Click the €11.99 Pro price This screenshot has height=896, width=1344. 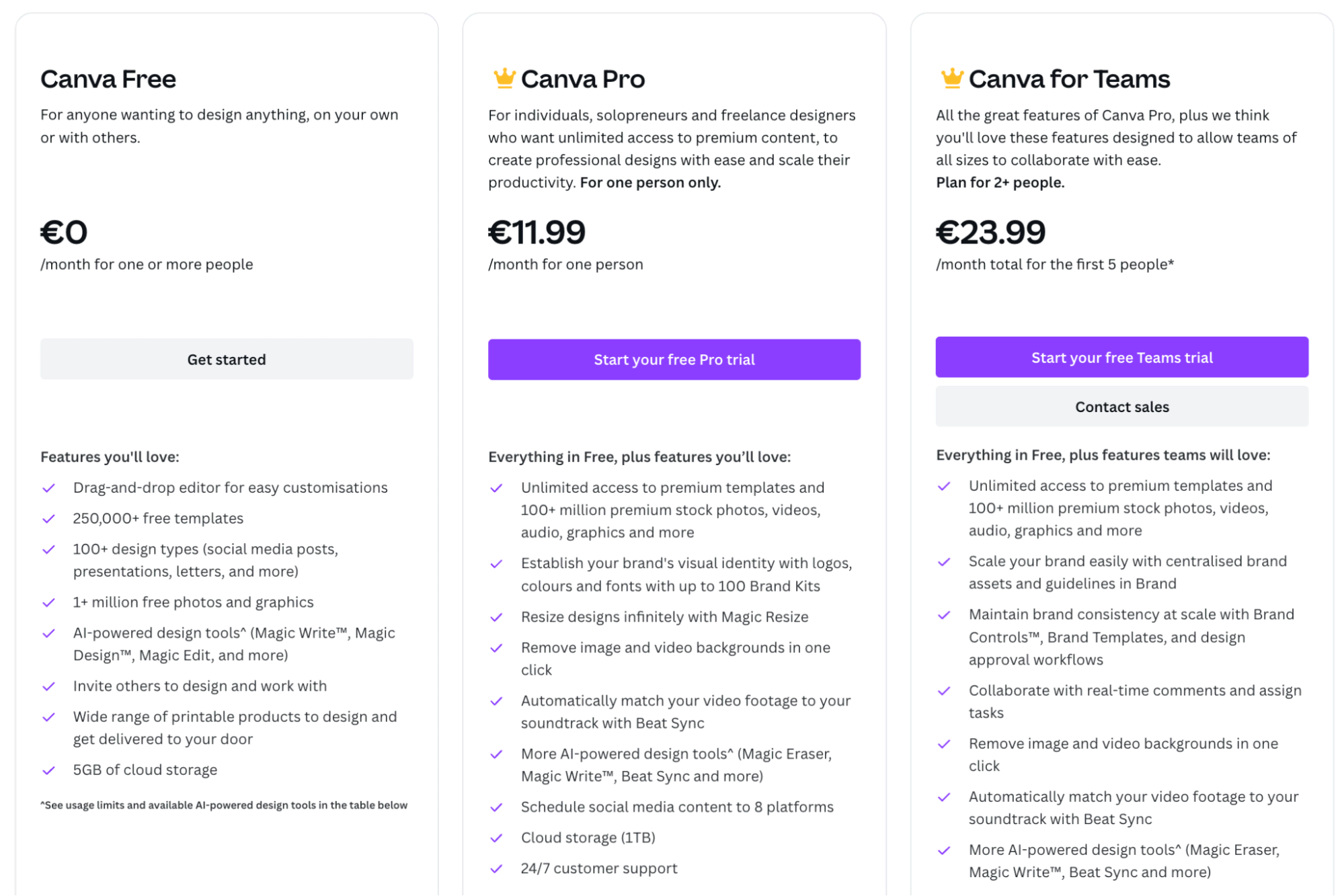537,233
